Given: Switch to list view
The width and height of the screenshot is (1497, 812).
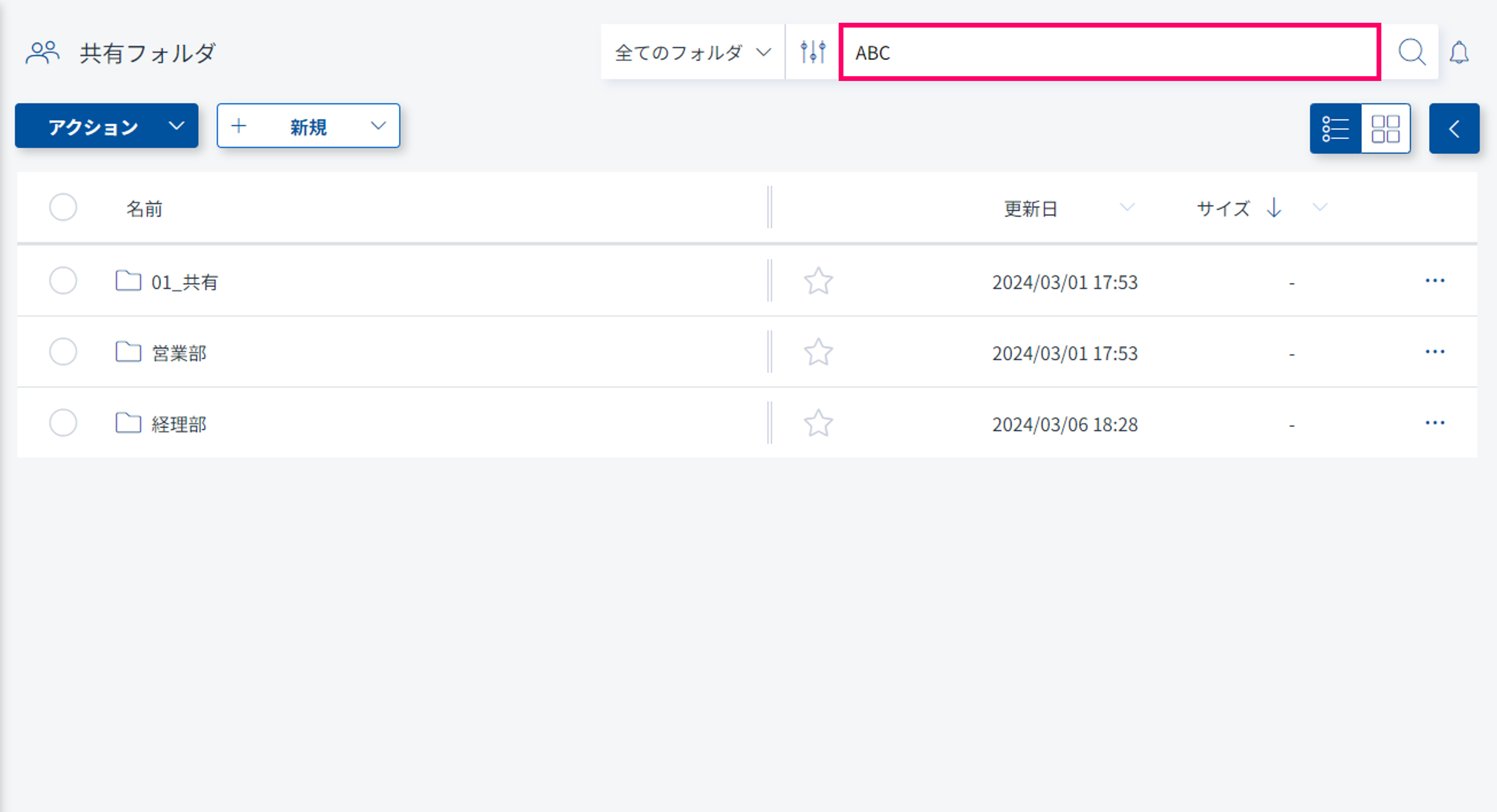Looking at the screenshot, I should pyautogui.click(x=1335, y=129).
